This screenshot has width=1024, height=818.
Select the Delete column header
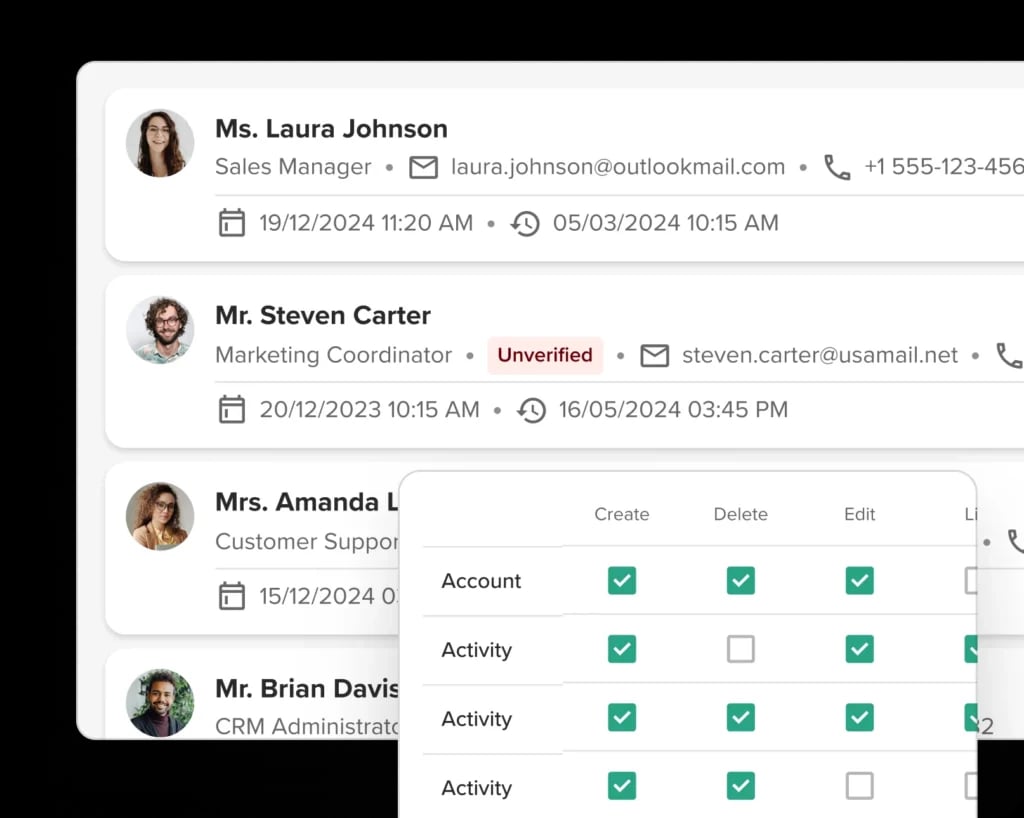pyautogui.click(x=740, y=514)
